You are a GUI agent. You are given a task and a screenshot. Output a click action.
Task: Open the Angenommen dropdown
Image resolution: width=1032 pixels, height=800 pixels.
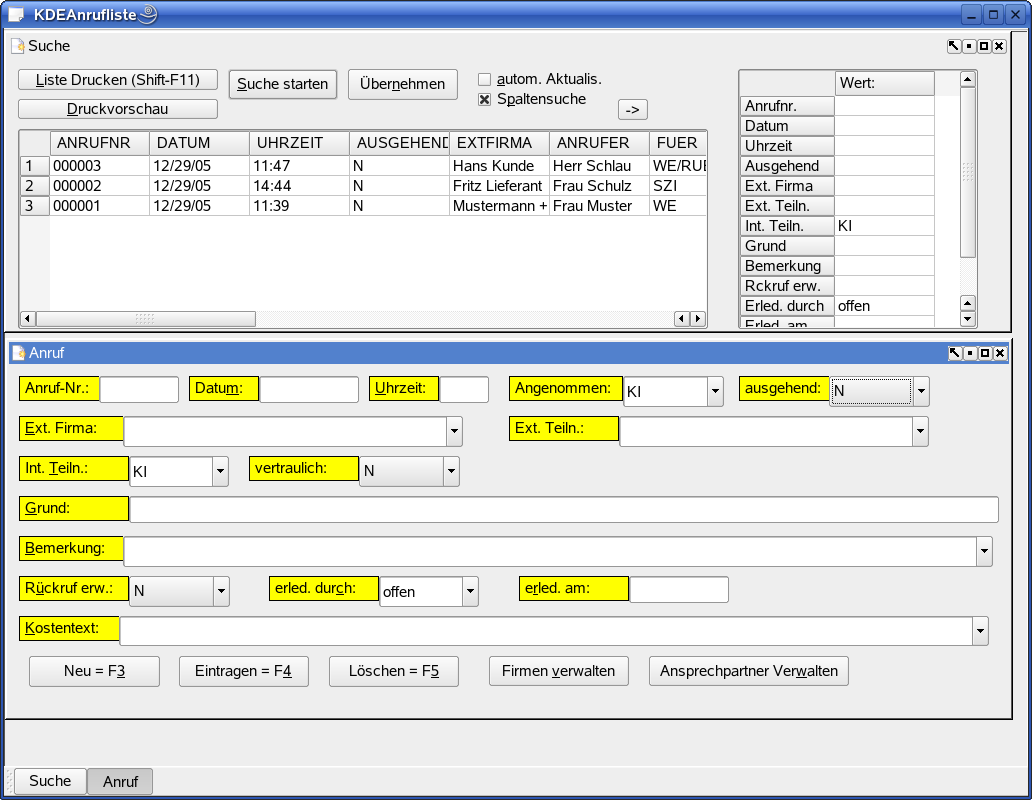tap(714, 392)
